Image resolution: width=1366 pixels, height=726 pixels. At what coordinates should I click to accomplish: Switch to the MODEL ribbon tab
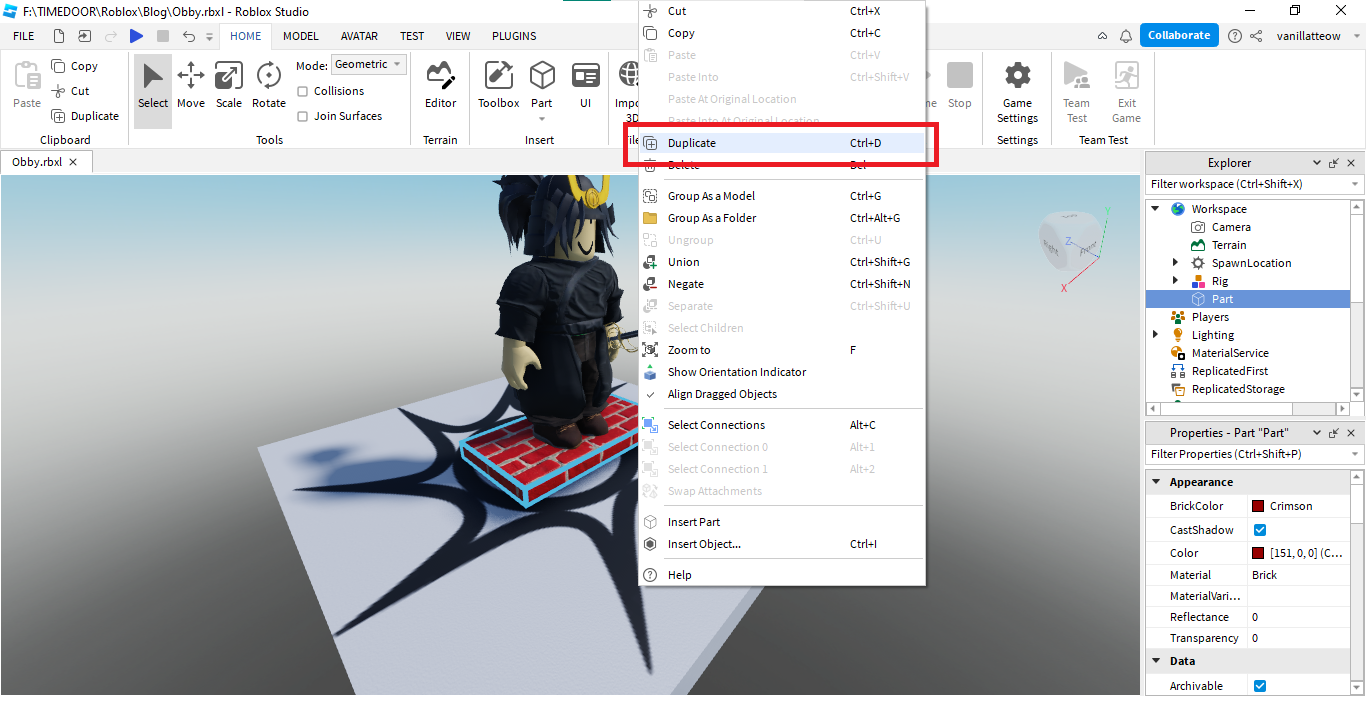pyautogui.click(x=300, y=36)
